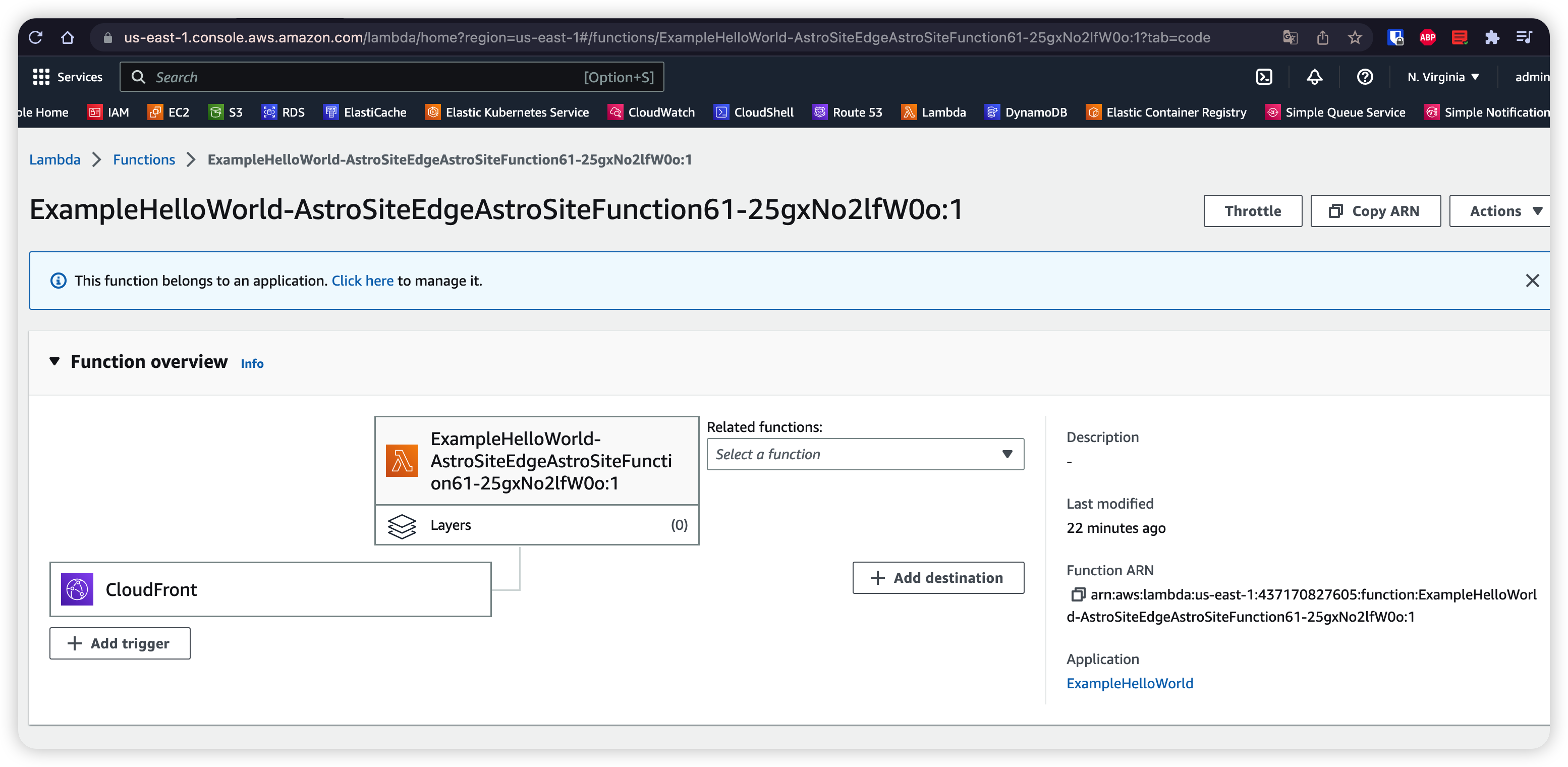Click Copy ARN button

[x=1375, y=210]
